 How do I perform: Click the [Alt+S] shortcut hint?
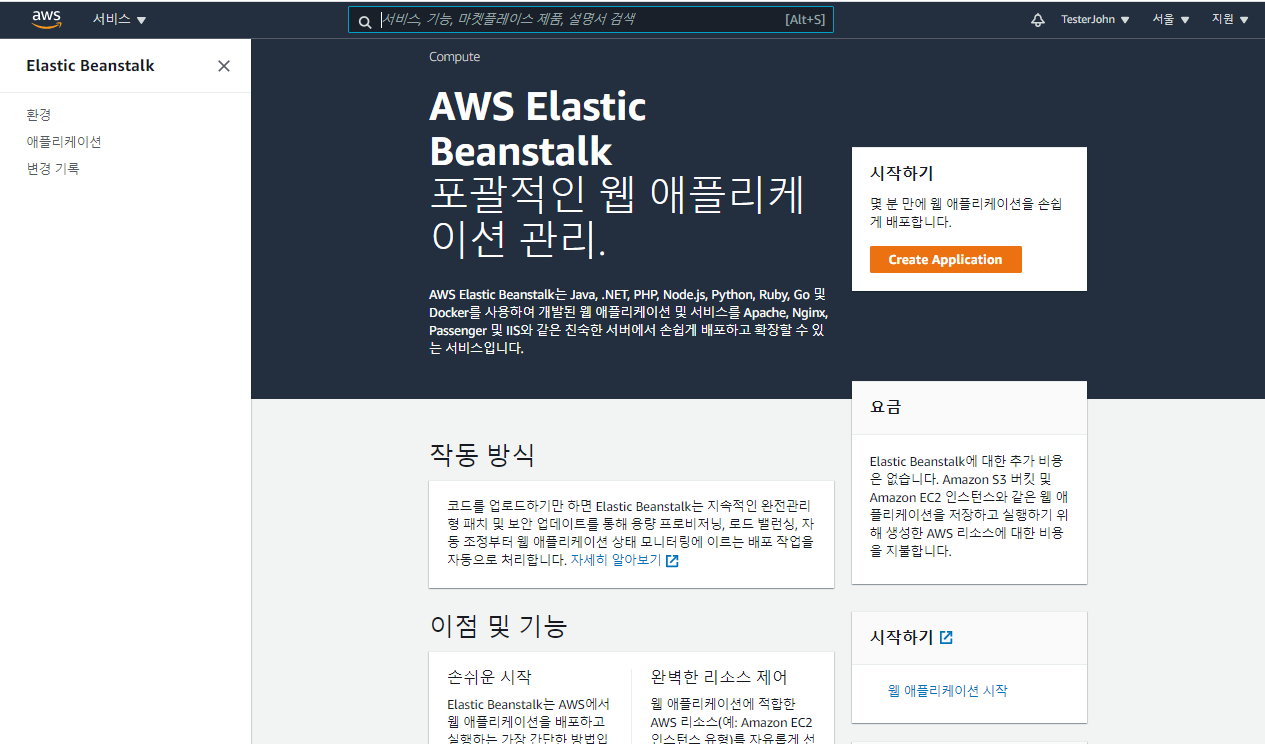pyautogui.click(x=805, y=20)
